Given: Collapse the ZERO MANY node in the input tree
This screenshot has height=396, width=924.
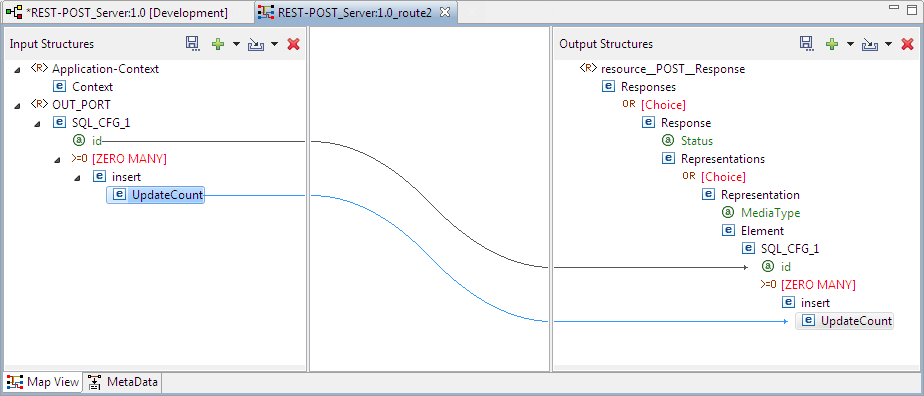Looking at the screenshot, I should point(57,160).
